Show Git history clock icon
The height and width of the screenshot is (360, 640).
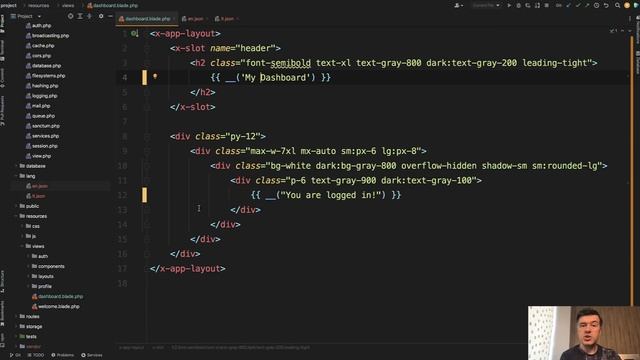pyautogui.click(x=597, y=5)
